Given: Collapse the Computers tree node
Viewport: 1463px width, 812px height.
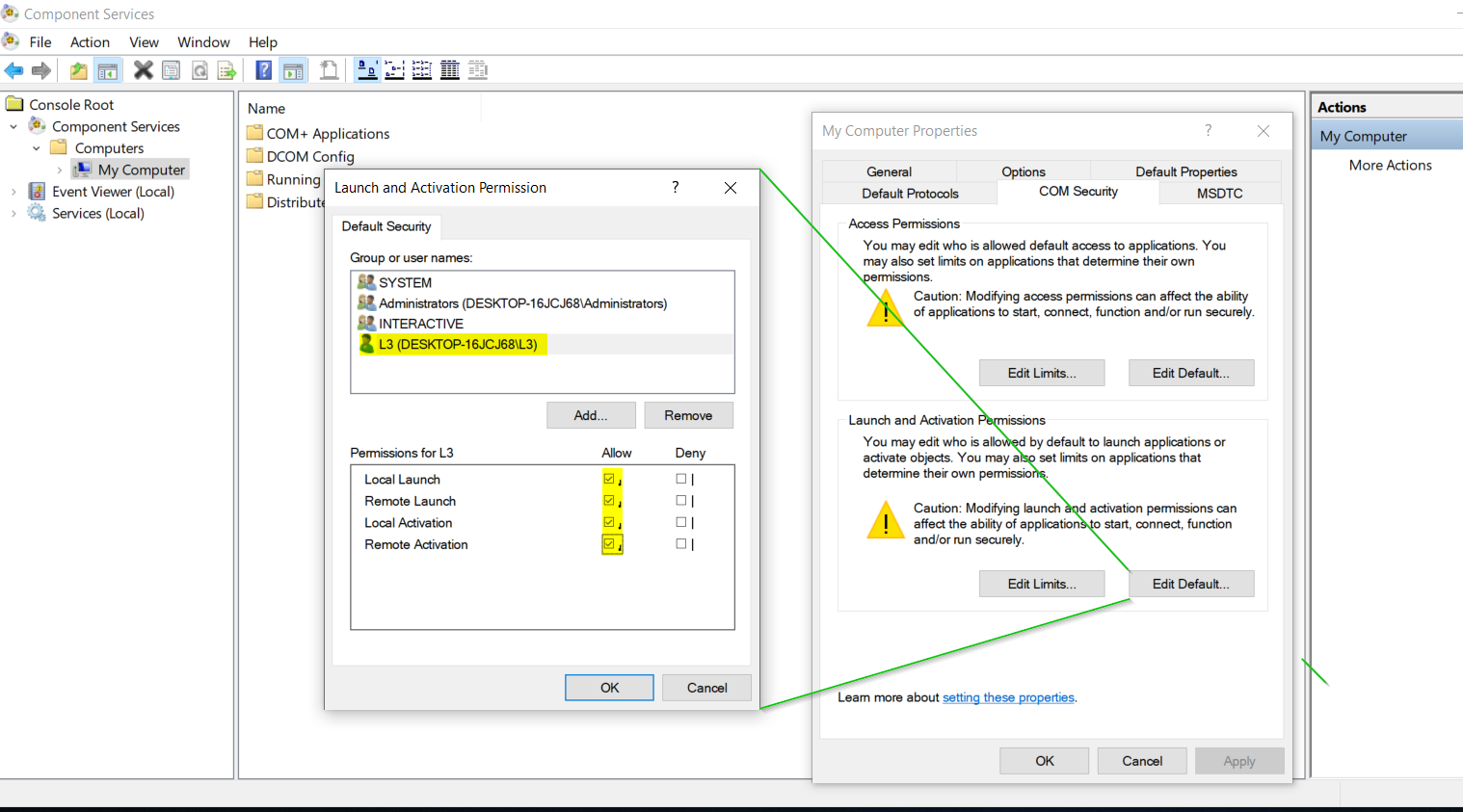Looking at the screenshot, I should [x=37, y=148].
